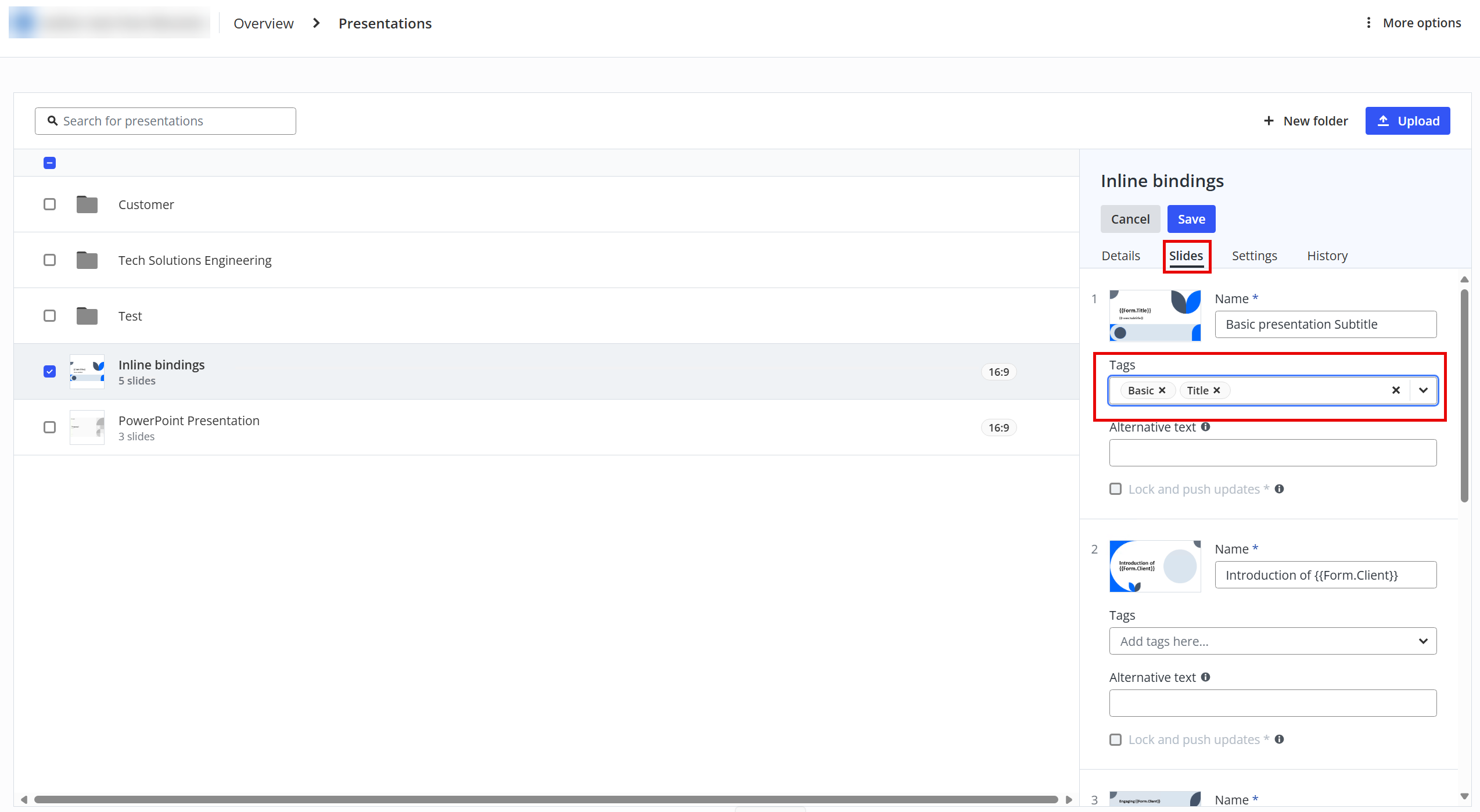Screen dimensions: 1480x812
Task: Remove the Title tag
Action: pos(1216,390)
